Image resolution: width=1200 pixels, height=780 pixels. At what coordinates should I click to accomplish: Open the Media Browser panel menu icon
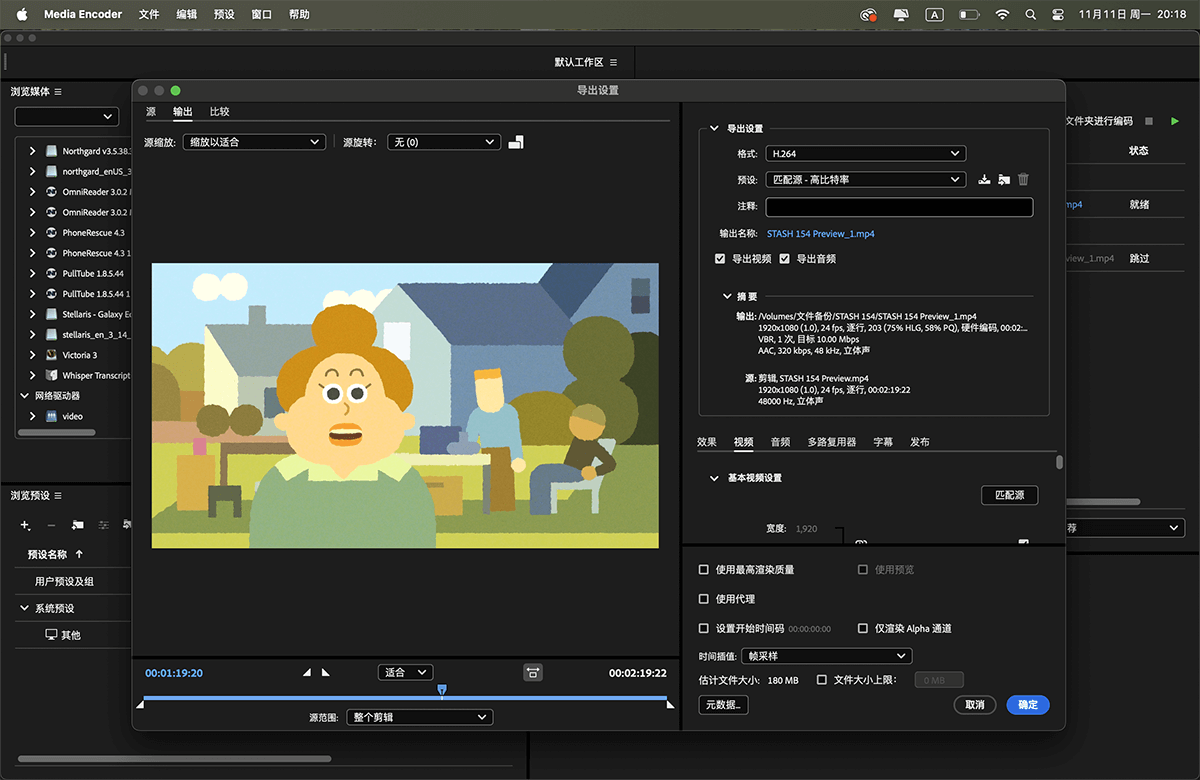pos(58,92)
